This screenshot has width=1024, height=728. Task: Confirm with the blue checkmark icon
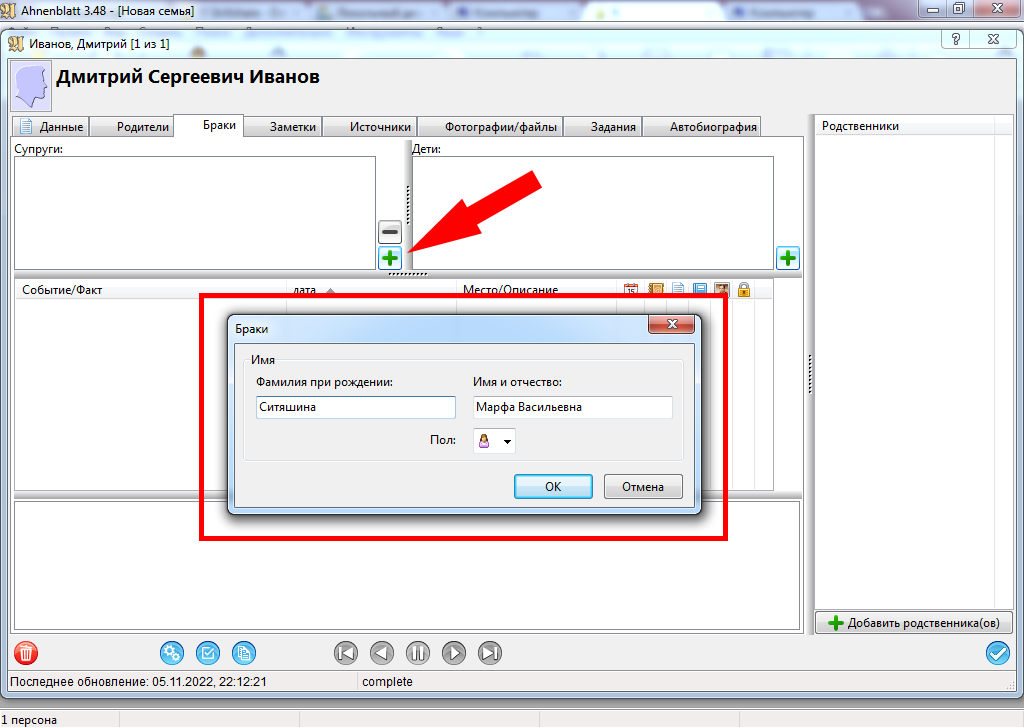997,653
